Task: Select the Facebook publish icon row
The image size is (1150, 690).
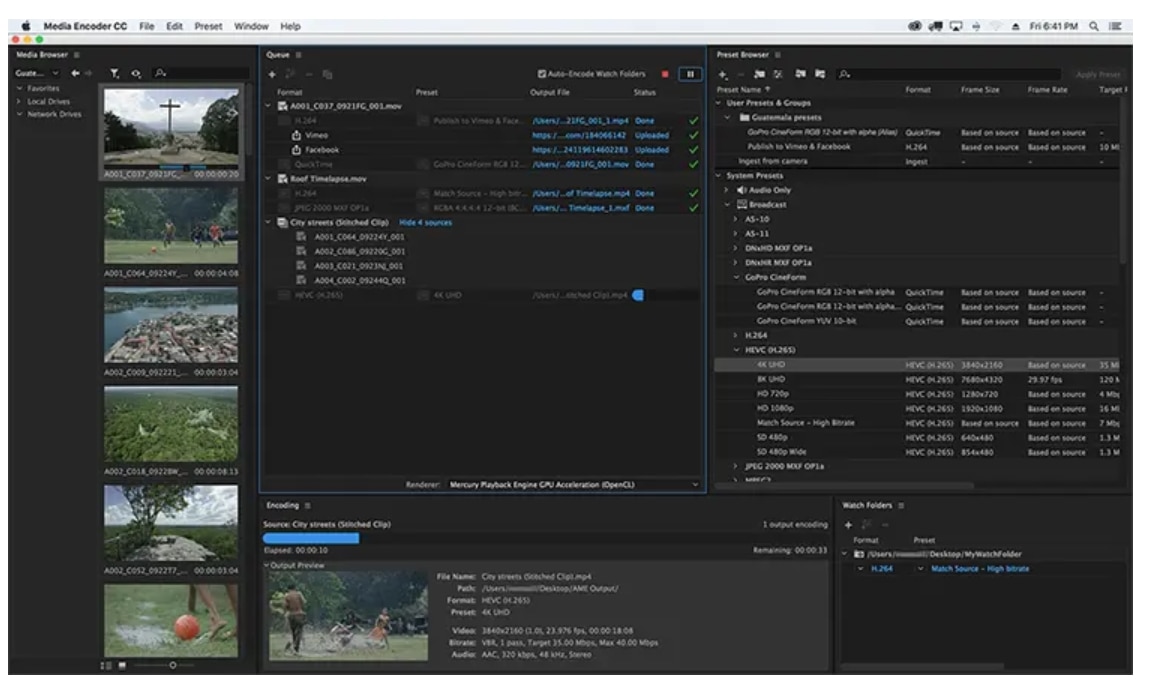Action: point(296,150)
